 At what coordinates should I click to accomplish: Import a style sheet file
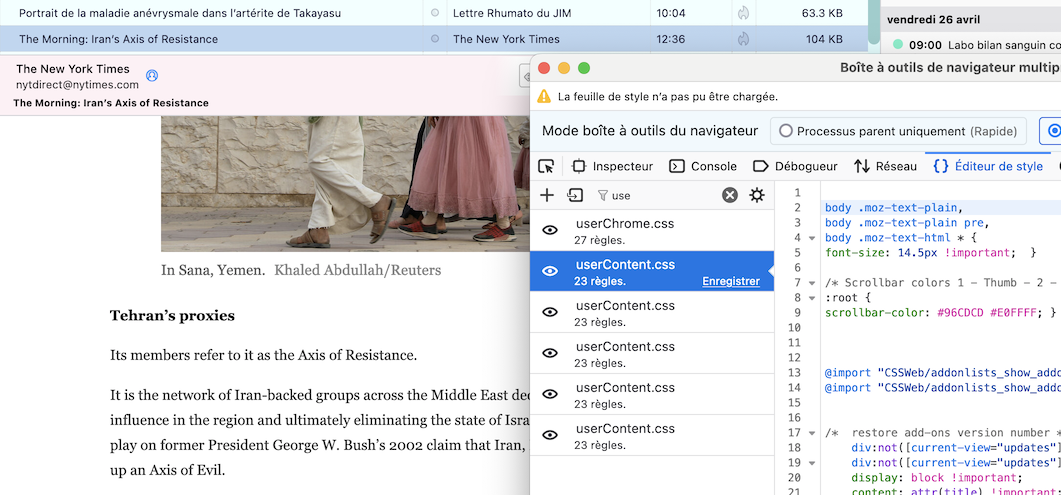pos(575,195)
